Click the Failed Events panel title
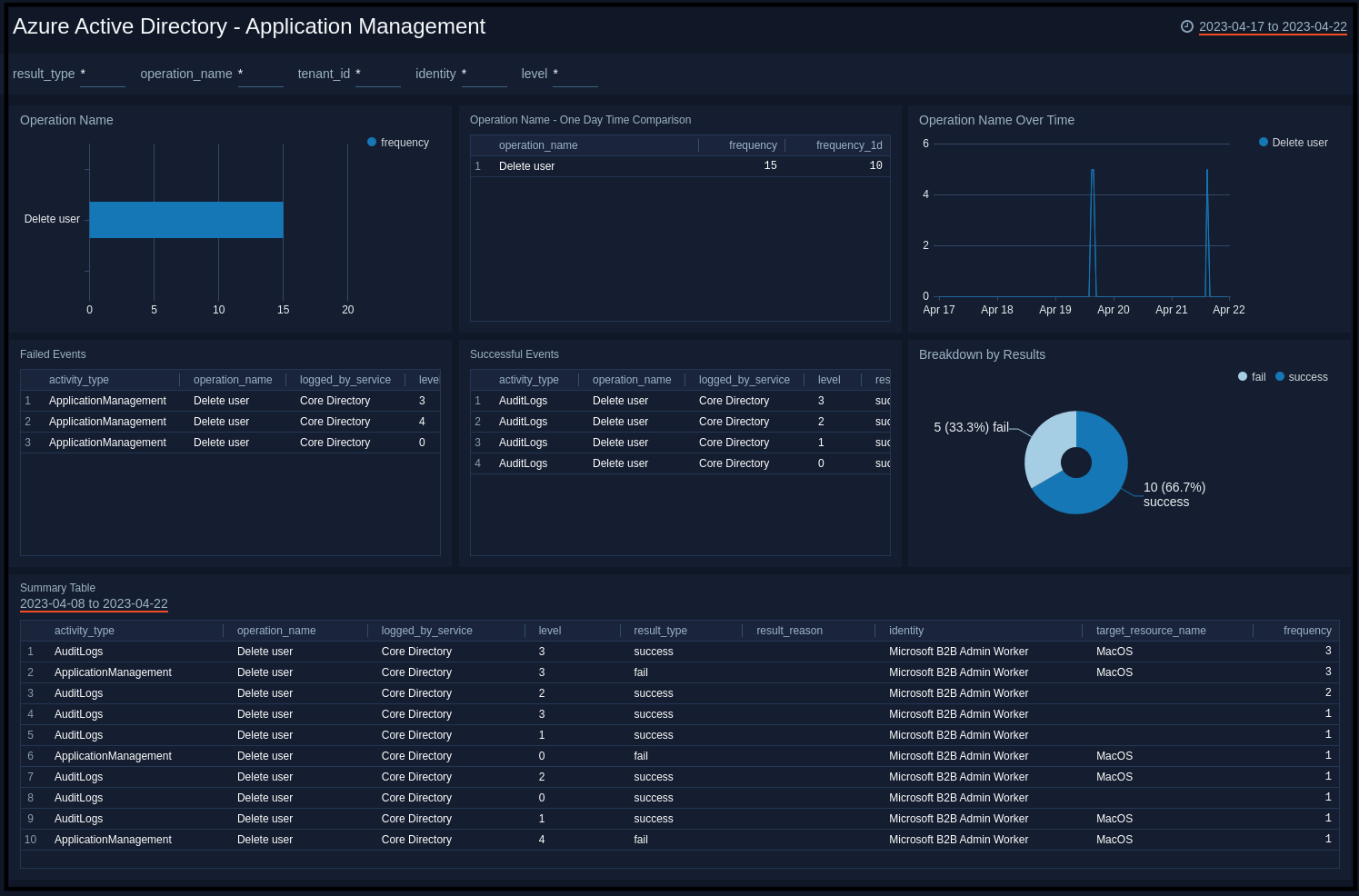This screenshot has width=1359, height=896. (x=53, y=354)
